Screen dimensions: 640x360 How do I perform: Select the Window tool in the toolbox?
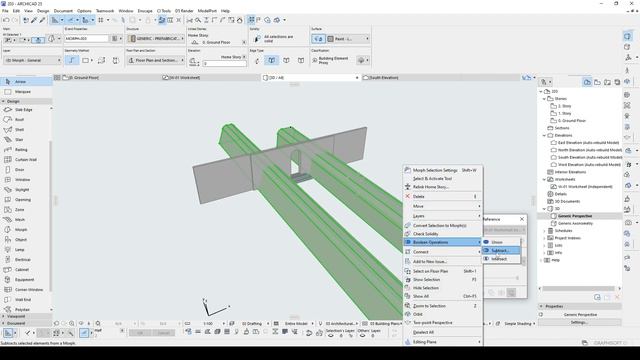coord(25,180)
